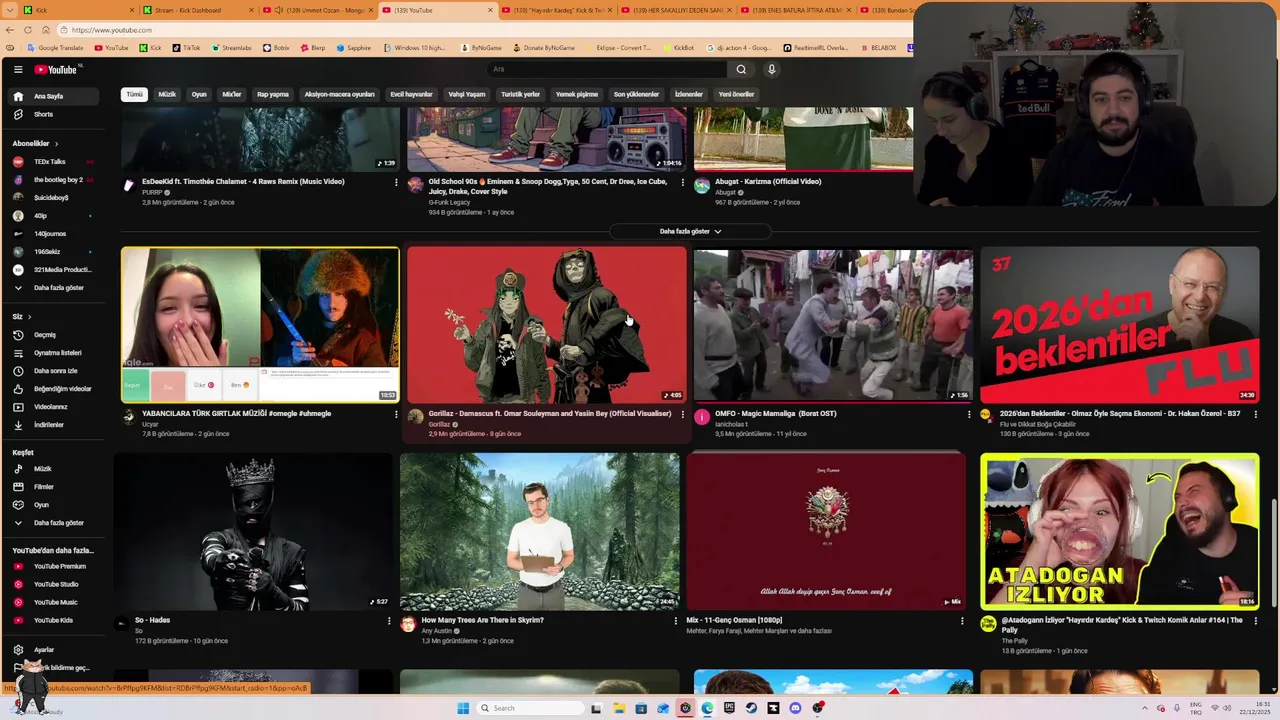Expand Daha fazla göster above video row
Viewport: 1280px width, 720px height.
[690, 231]
